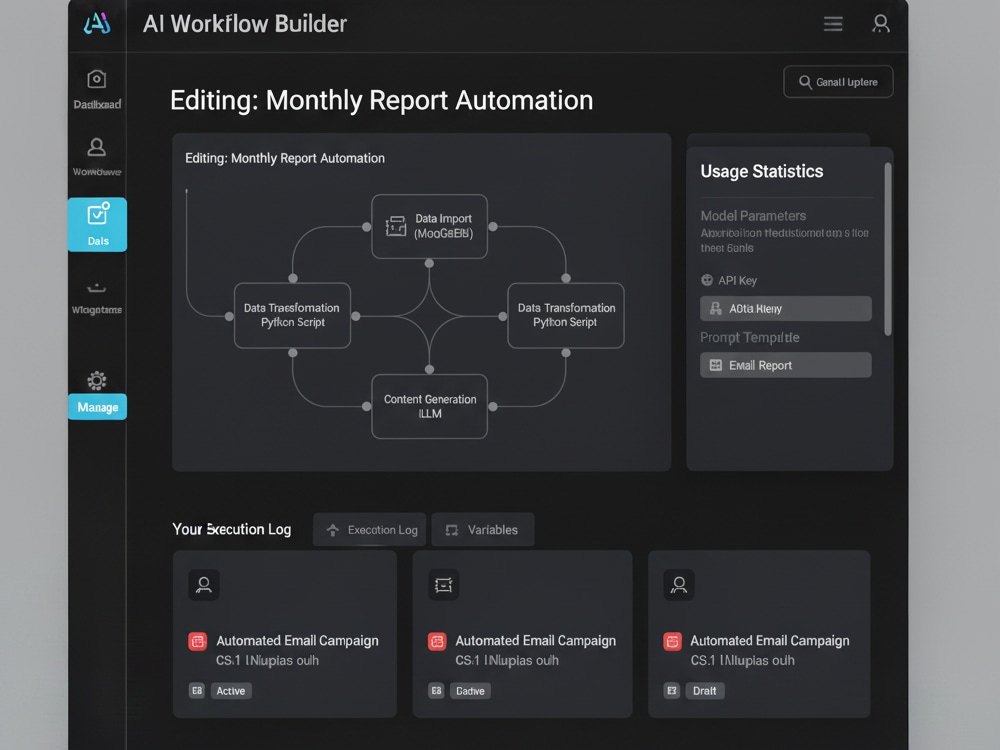The image size is (1000, 750).
Task: Click the Manage button in sidebar
Action: [98, 407]
